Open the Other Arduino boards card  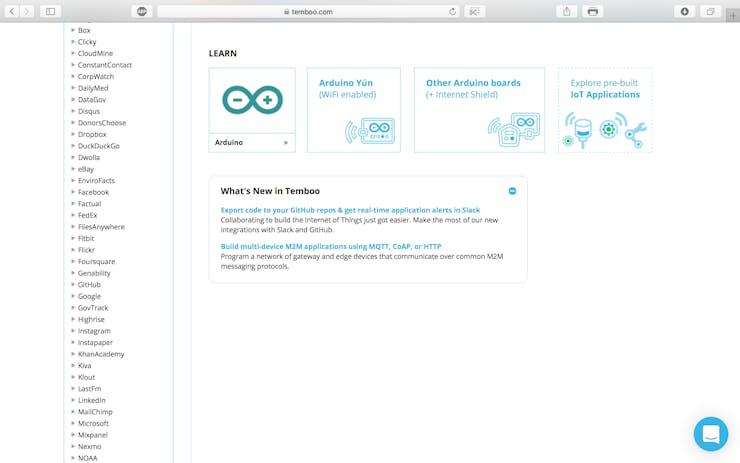point(479,110)
